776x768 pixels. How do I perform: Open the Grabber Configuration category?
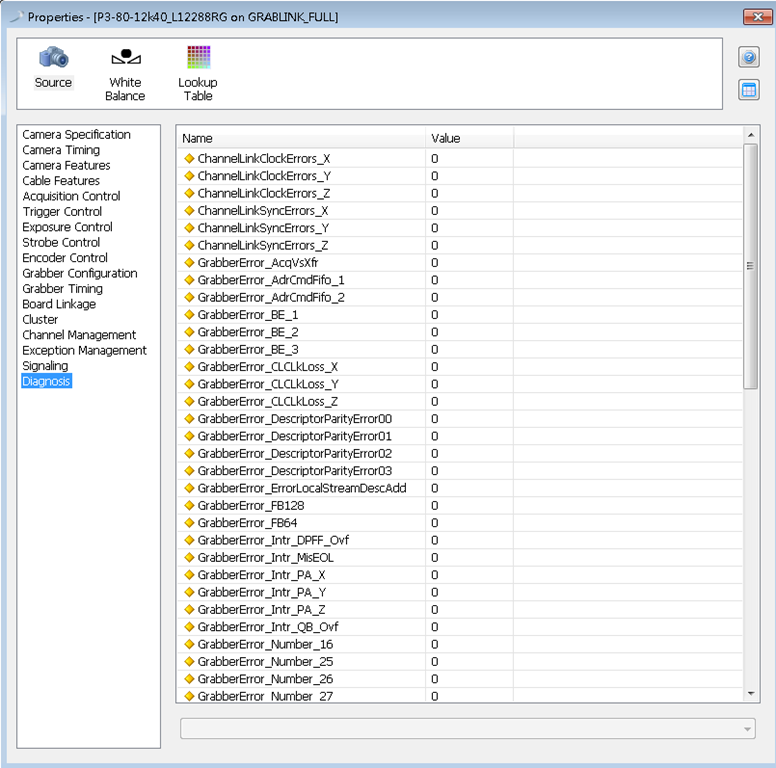tap(80, 273)
